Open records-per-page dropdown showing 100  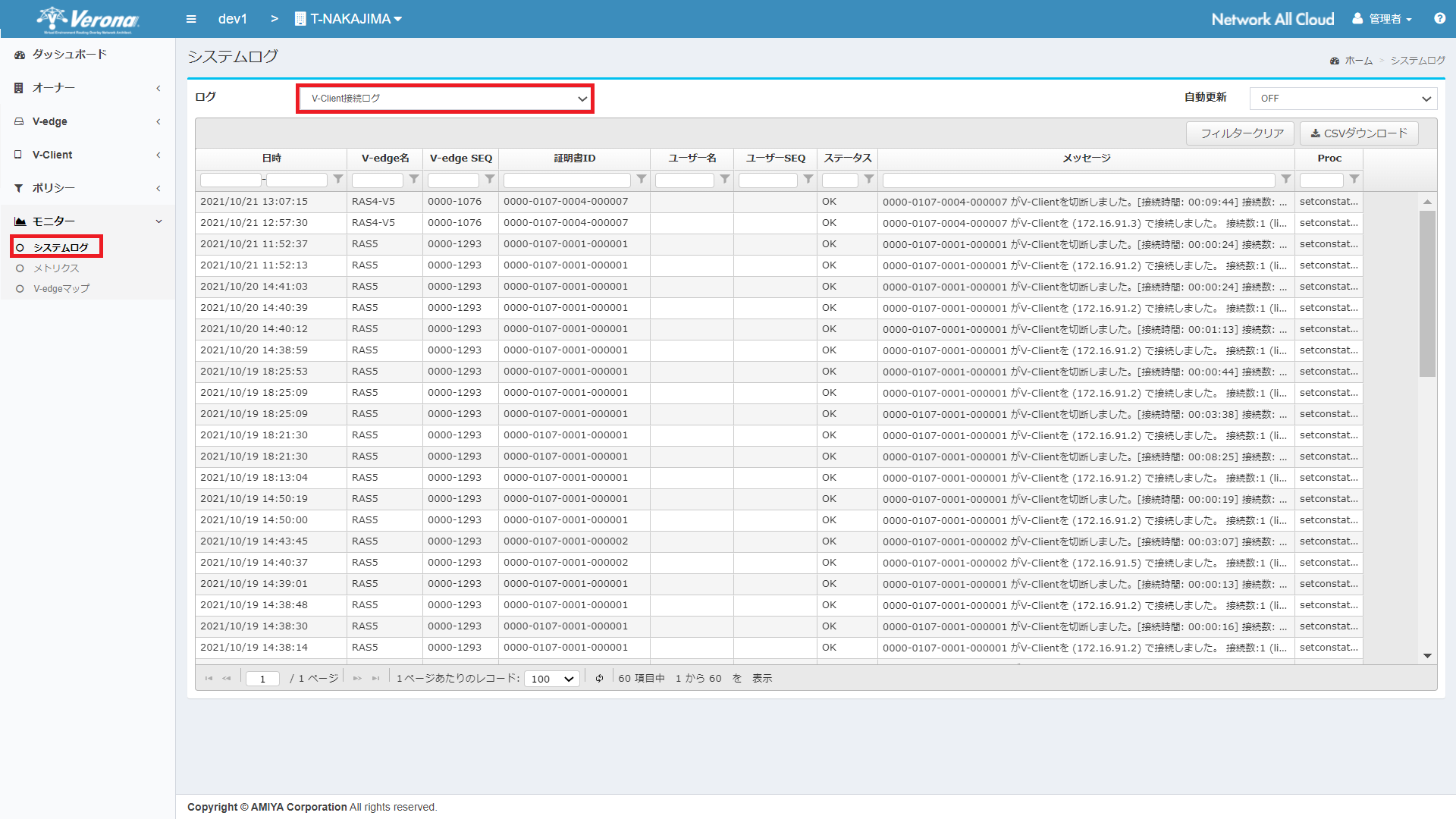click(551, 679)
